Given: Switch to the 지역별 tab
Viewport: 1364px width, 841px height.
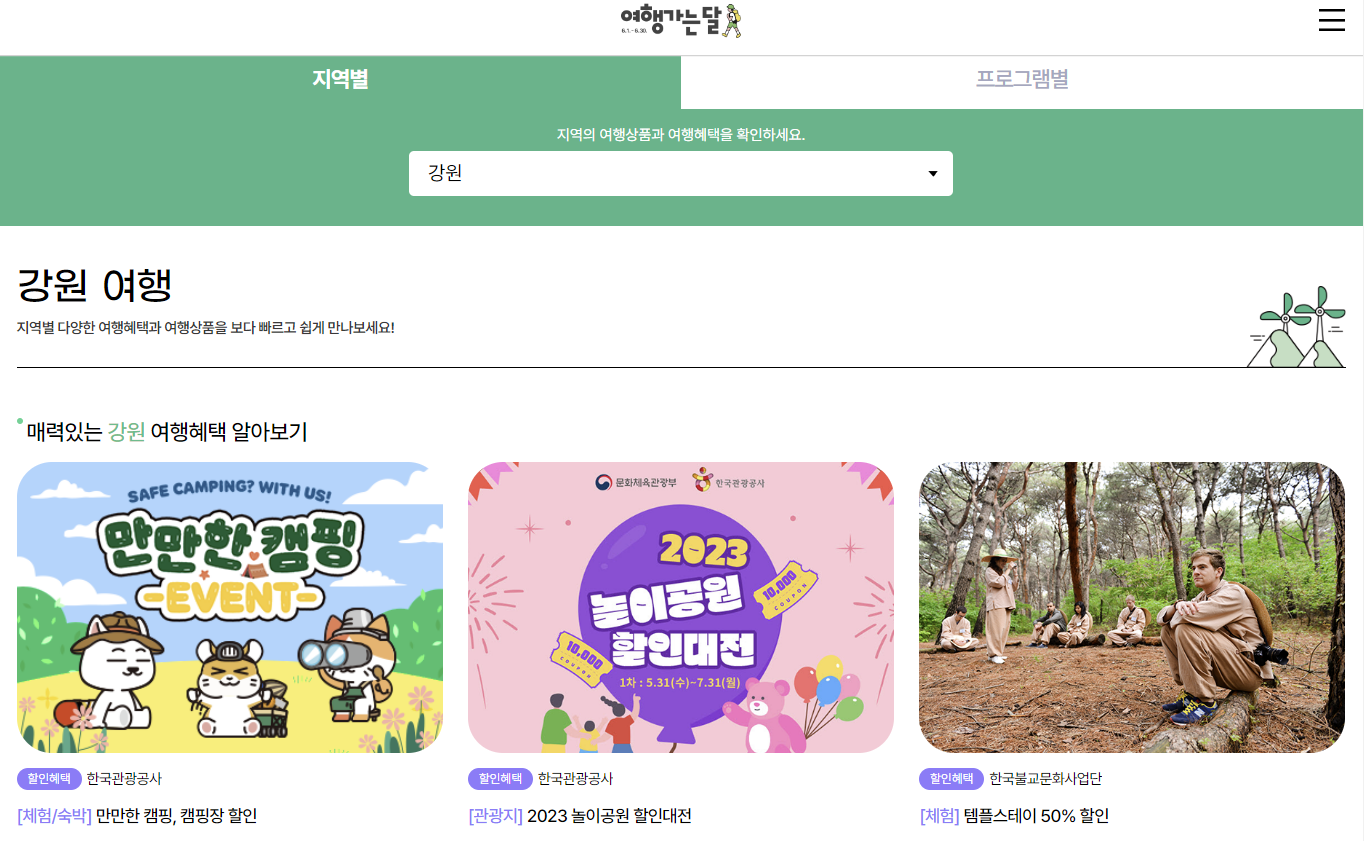Looking at the screenshot, I should click(x=340, y=81).
